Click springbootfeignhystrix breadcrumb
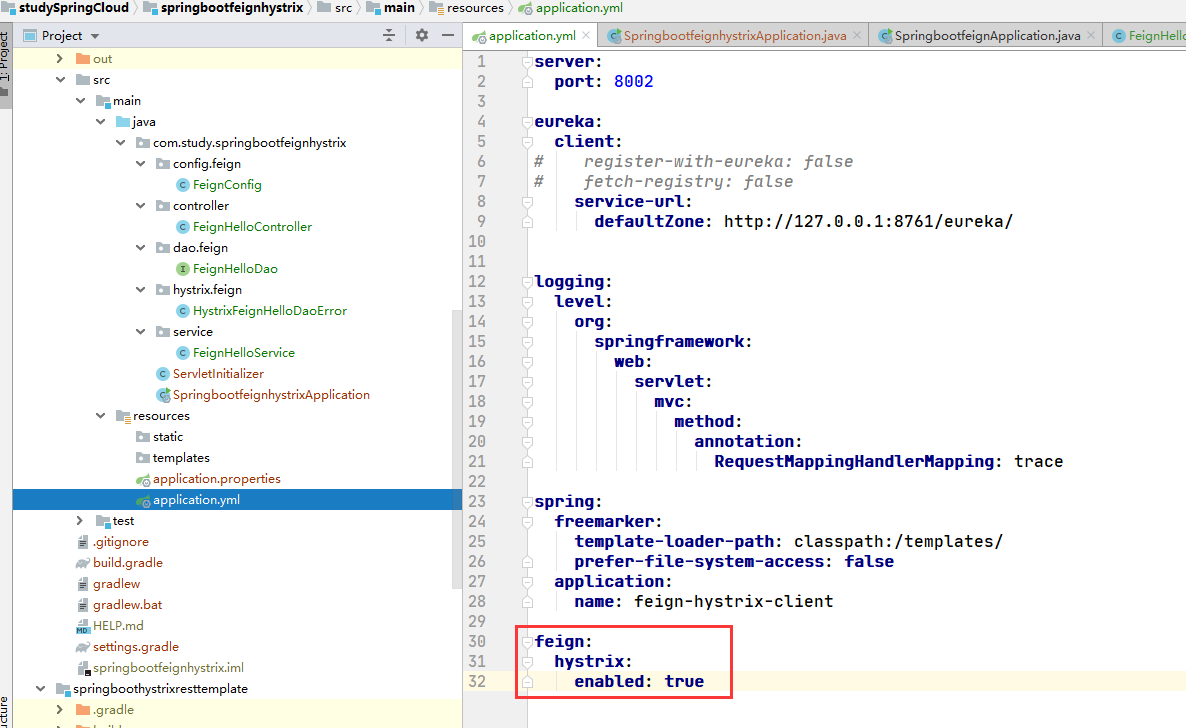 (231, 8)
